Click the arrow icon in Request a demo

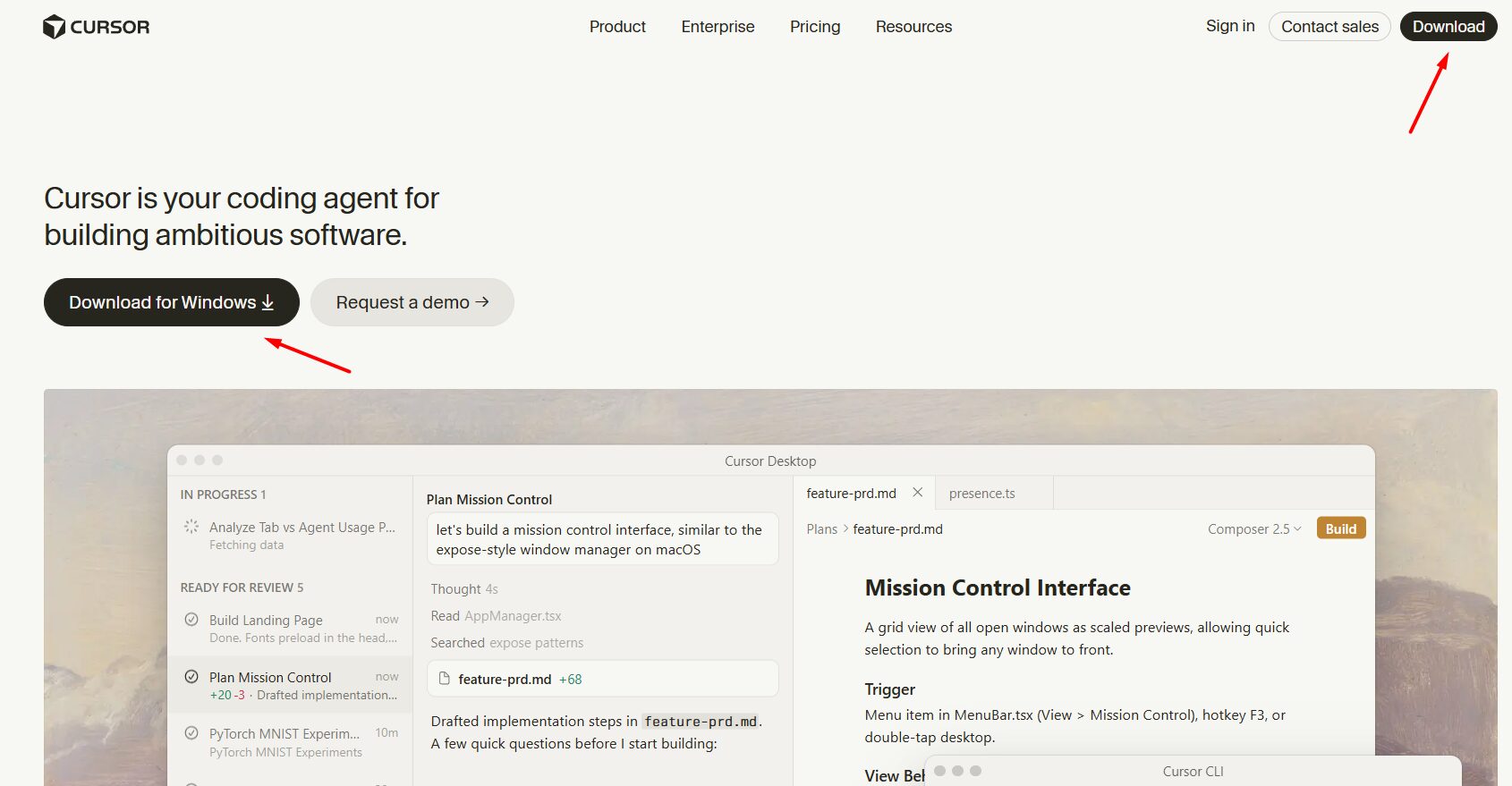pyautogui.click(x=482, y=302)
